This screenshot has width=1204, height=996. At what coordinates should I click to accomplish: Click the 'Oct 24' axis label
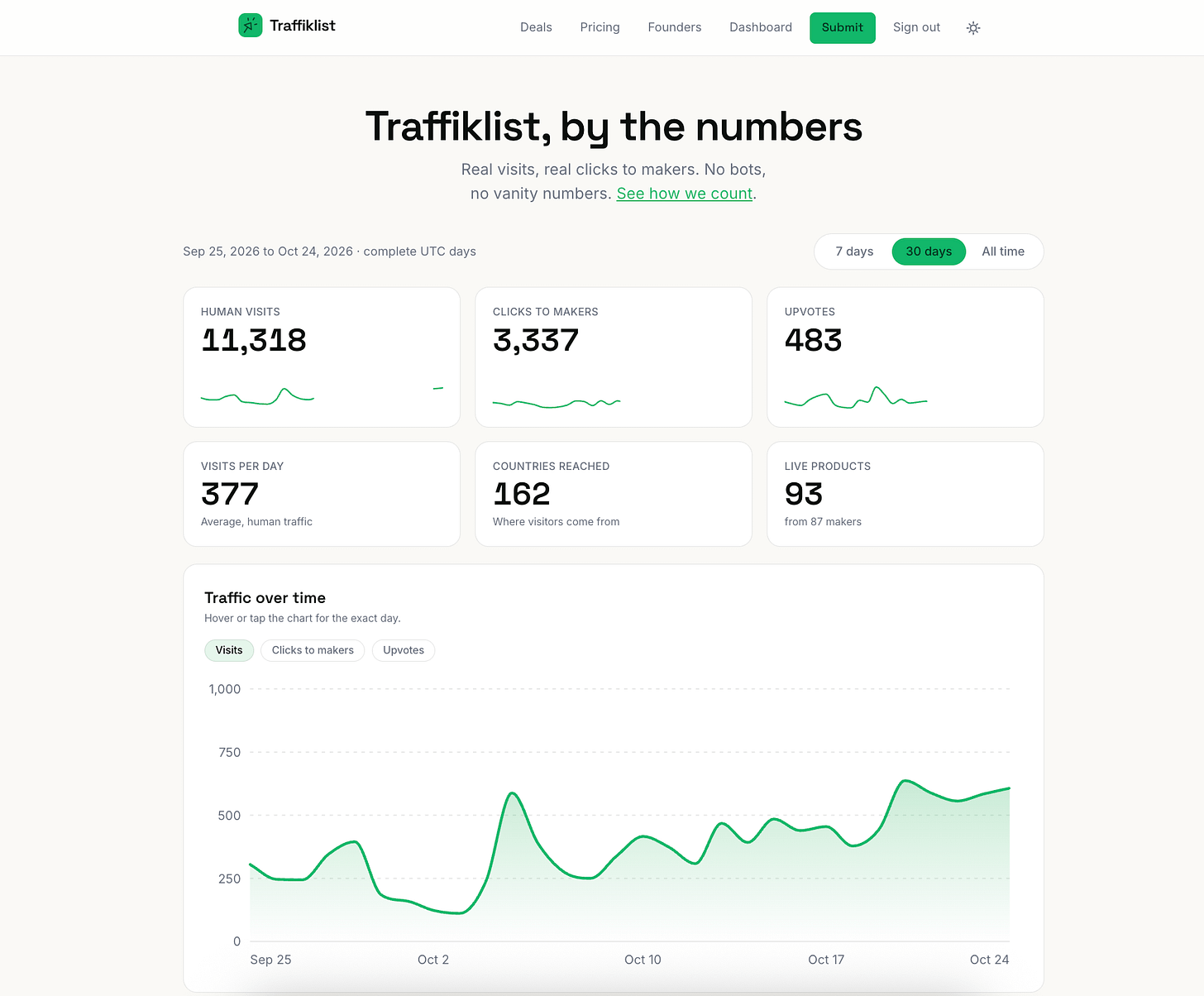coord(989,960)
